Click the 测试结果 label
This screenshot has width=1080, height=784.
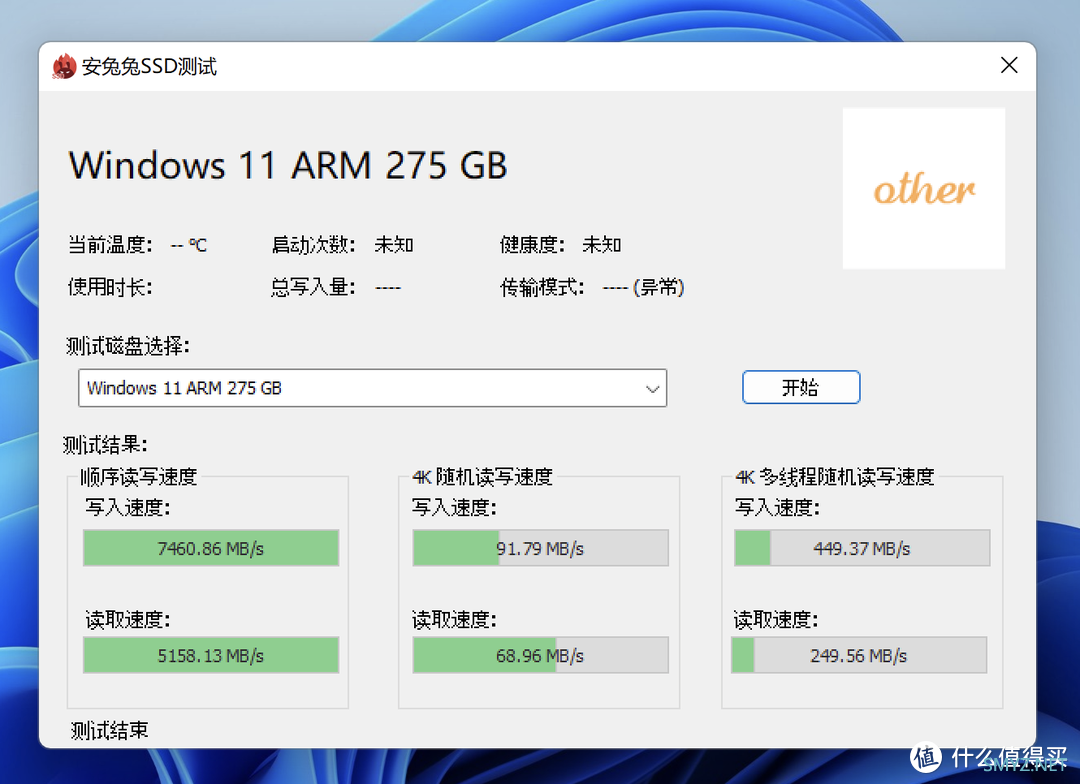tap(105, 445)
